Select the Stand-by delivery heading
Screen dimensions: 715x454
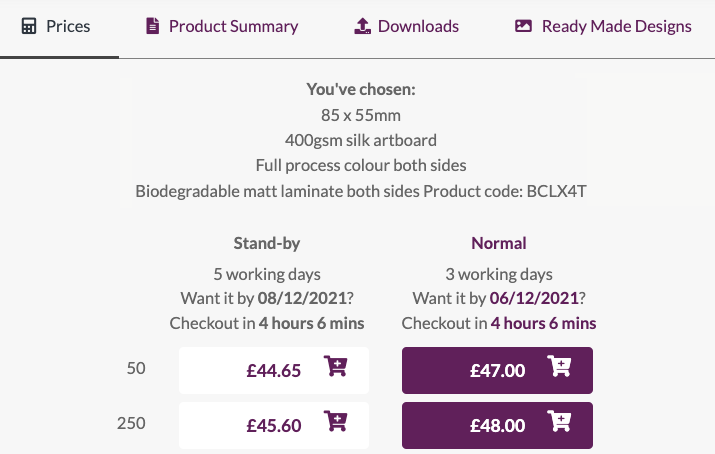[267, 243]
